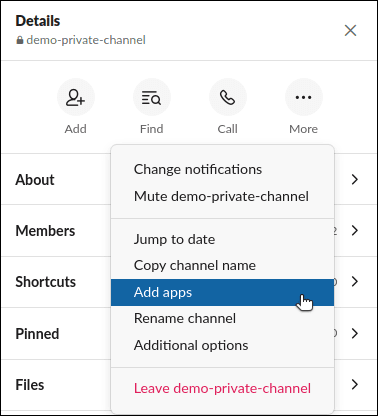Open Additional options
This screenshot has height=416, width=378.
click(x=222, y=345)
